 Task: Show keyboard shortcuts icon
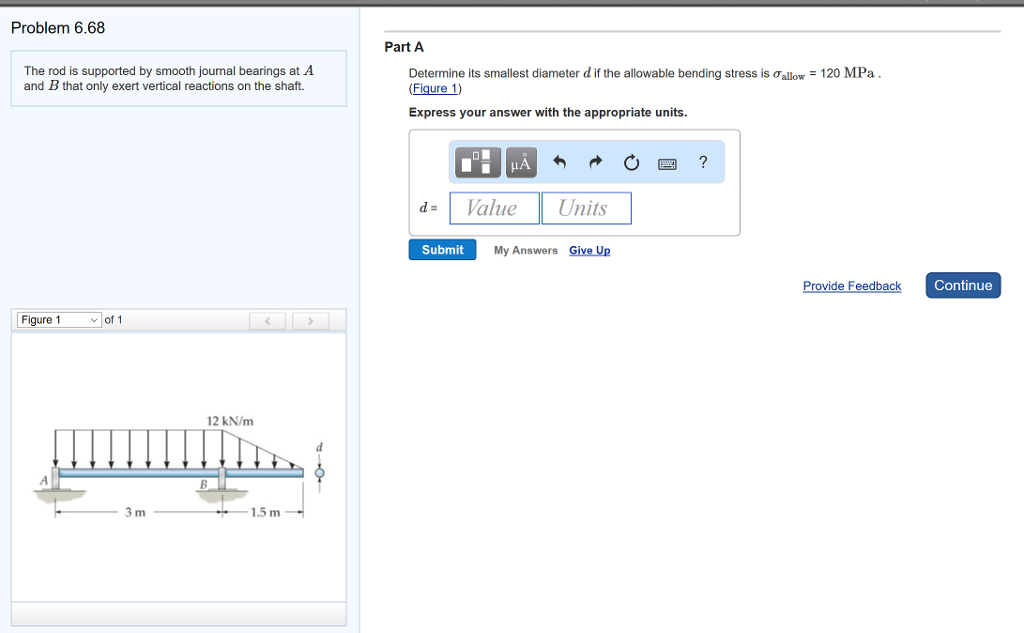coord(667,163)
